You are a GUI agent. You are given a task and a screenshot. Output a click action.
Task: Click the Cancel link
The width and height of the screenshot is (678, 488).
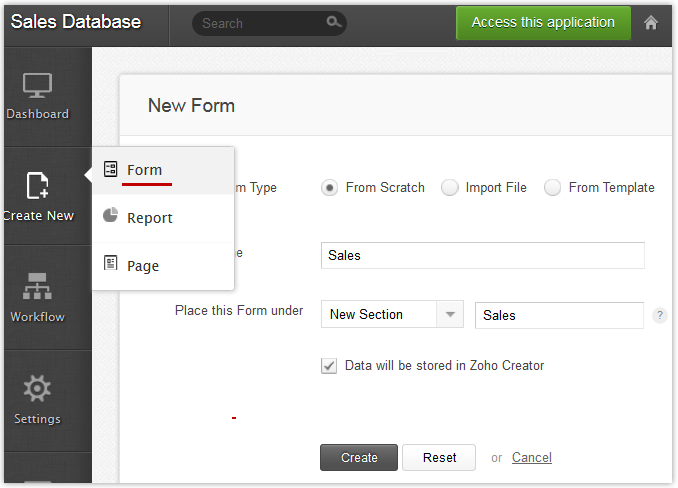click(531, 457)
